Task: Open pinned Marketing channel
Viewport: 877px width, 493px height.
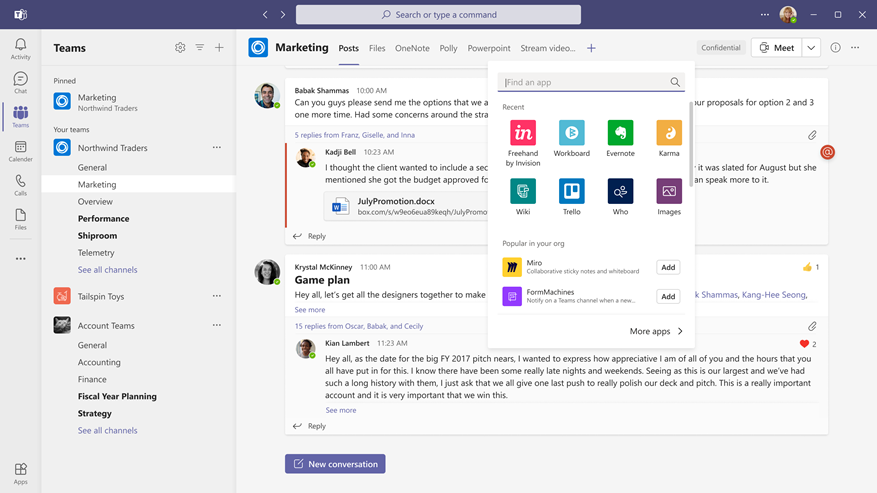Action: [139, 102]
